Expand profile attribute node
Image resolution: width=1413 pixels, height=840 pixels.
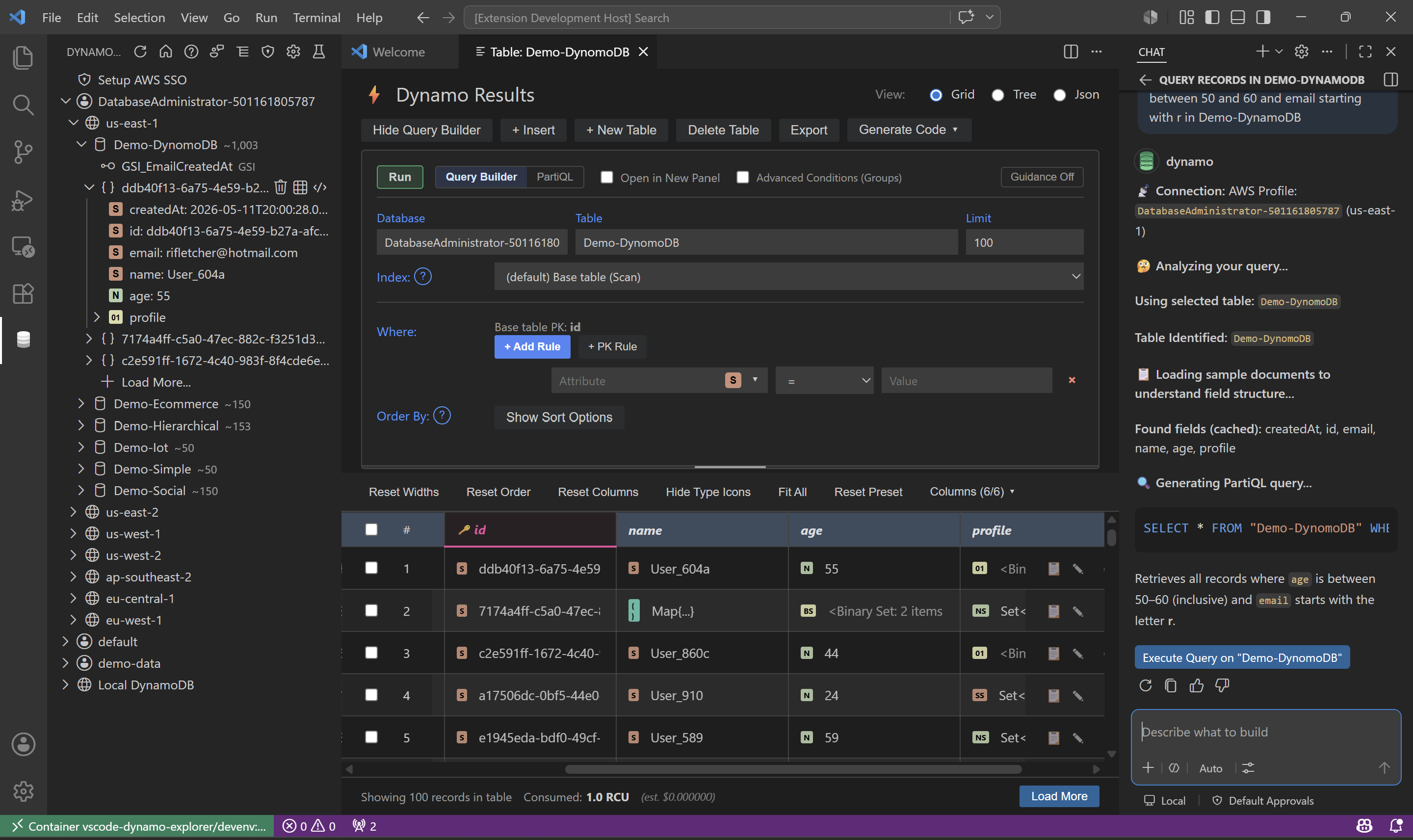[x=97, y=317]
